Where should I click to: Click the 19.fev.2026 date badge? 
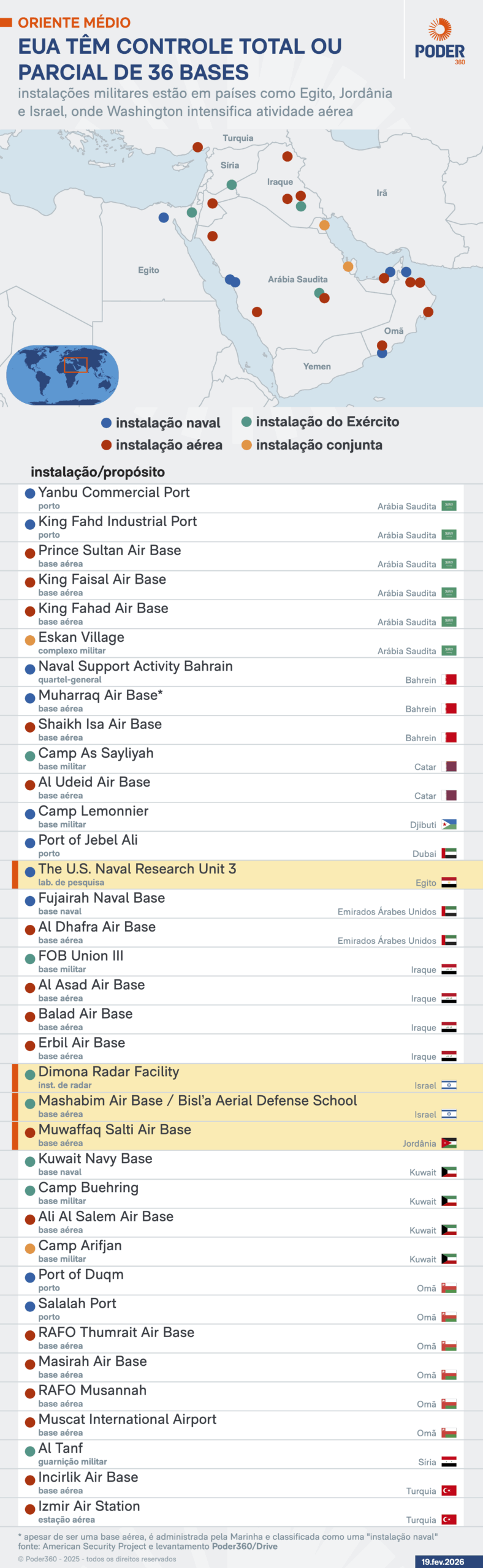pyautogui.click(x=443, y=1561)
